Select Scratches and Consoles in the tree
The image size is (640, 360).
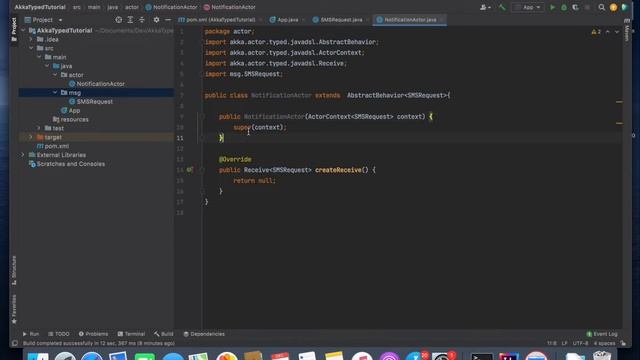(x=67, y=164)
